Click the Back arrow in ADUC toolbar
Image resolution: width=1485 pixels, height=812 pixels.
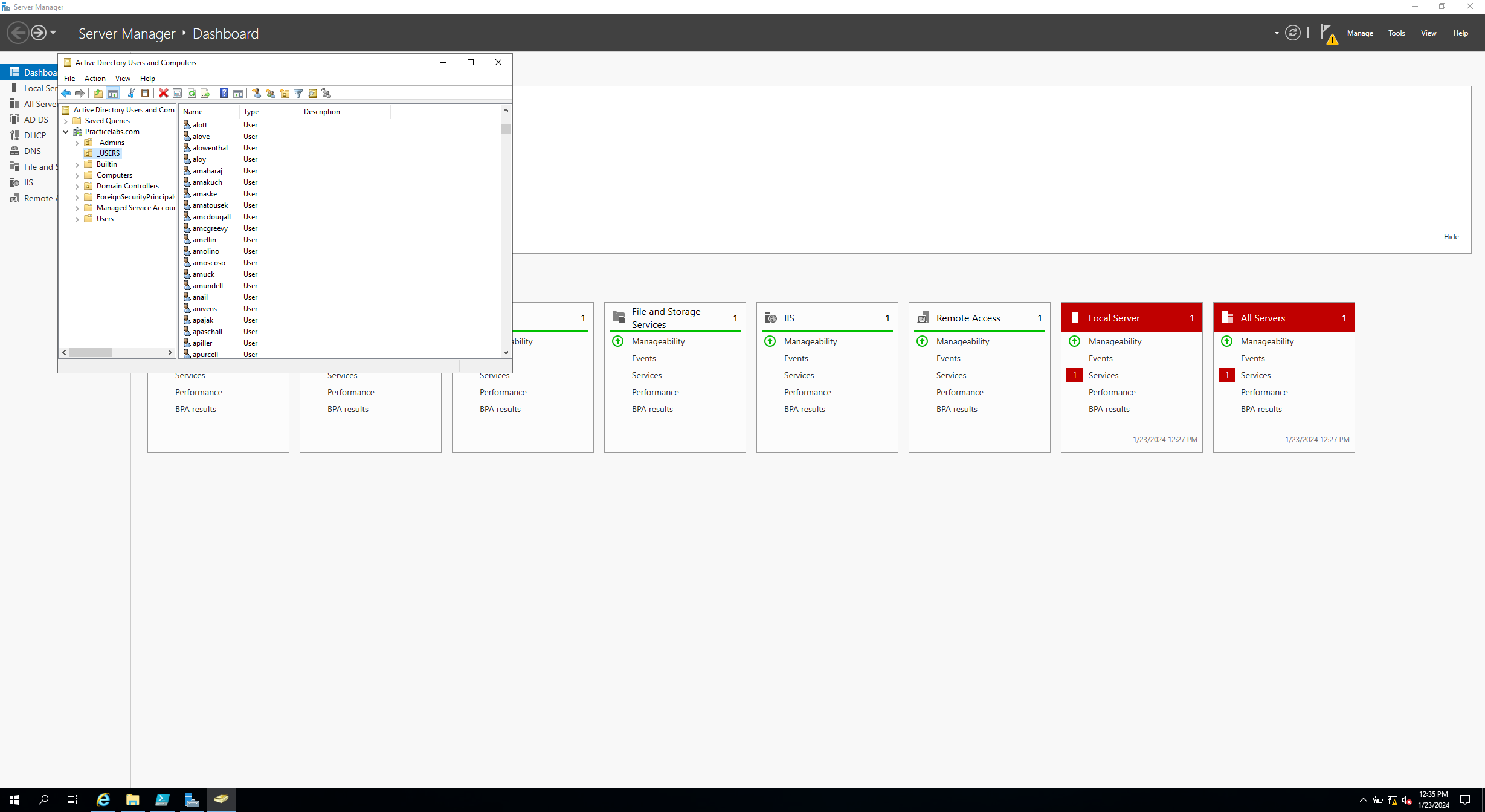(66, 93)
